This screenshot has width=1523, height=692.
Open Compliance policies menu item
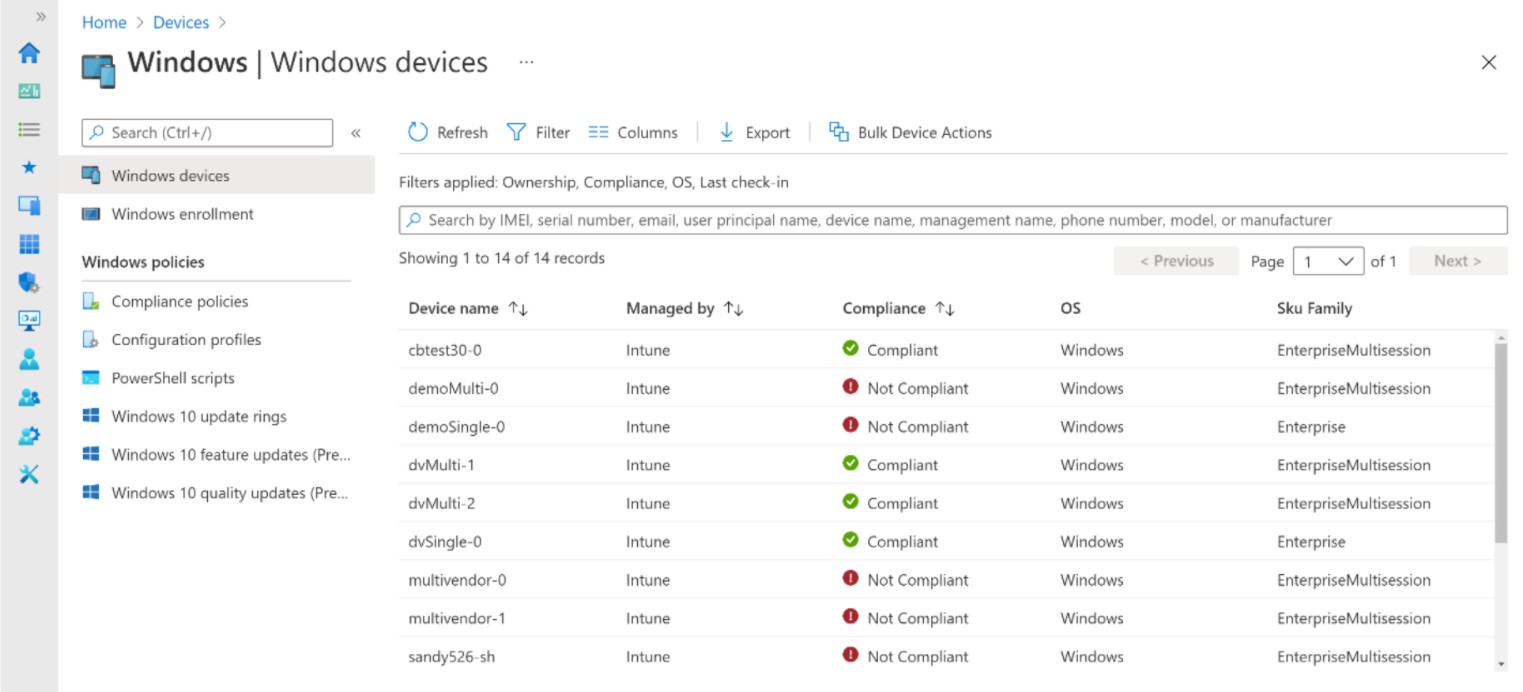179,301
